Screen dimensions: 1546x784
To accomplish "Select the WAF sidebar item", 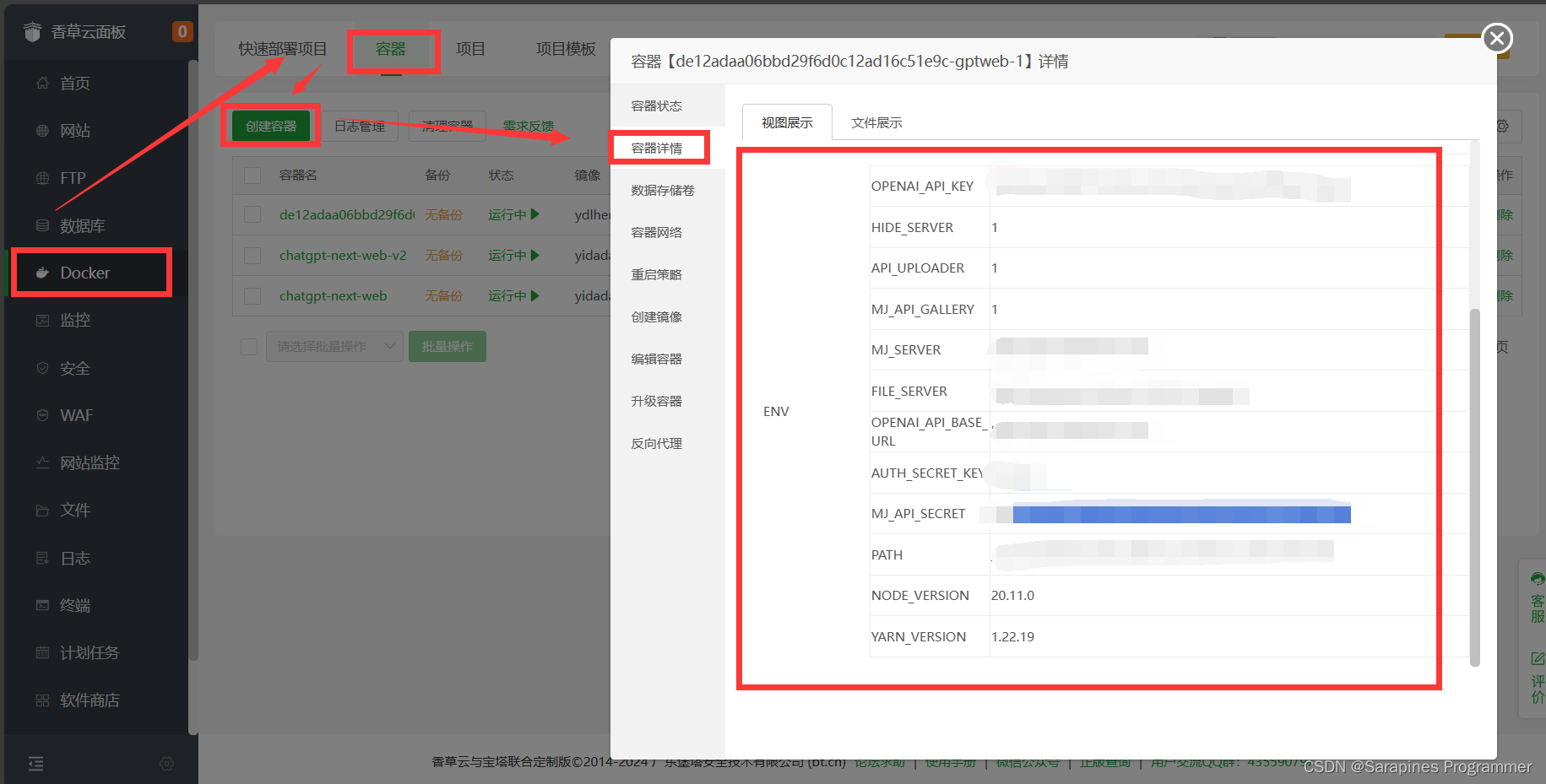I will (x=74, y=414).
